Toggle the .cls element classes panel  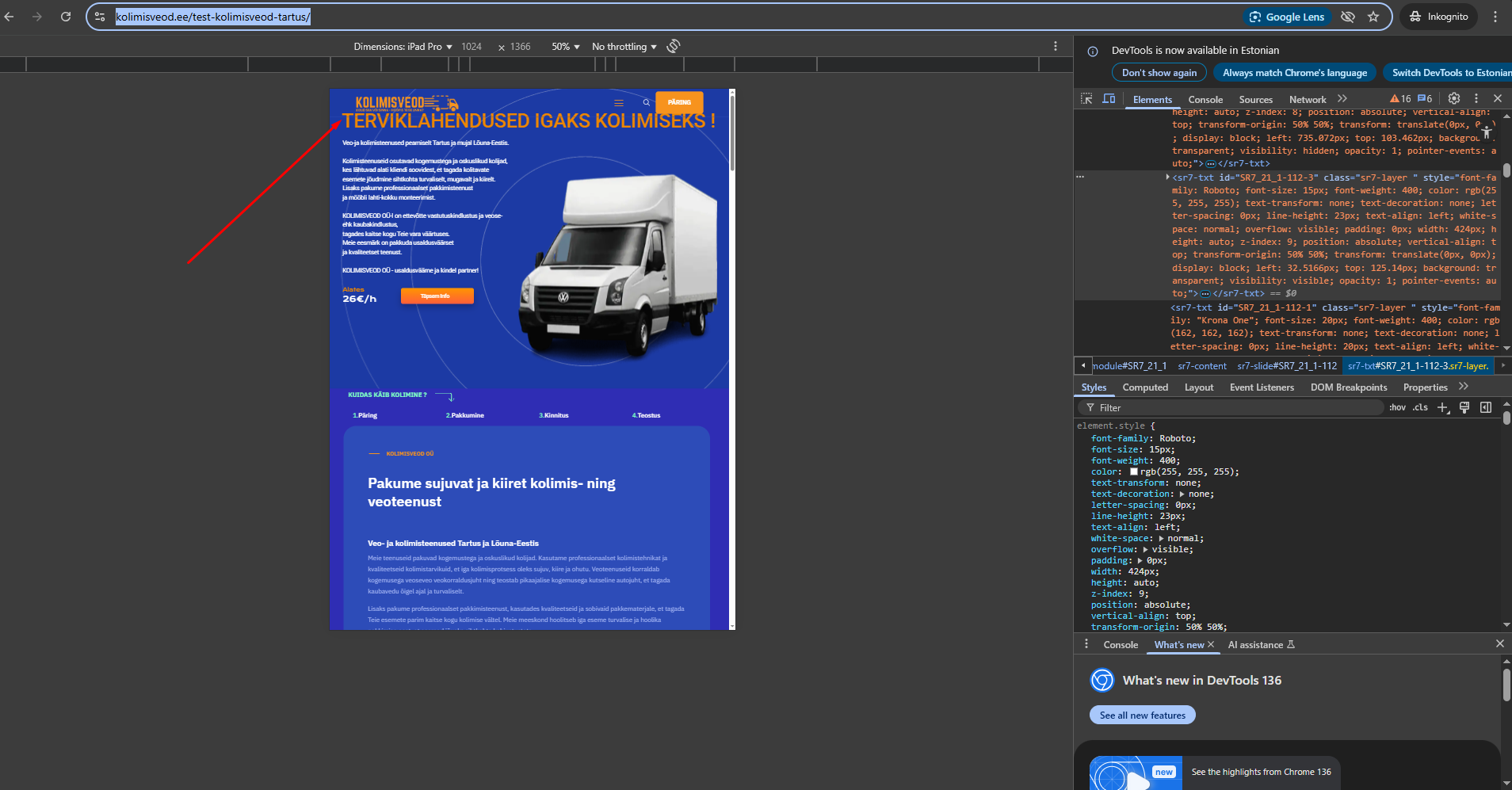(x=1420, y=407)
